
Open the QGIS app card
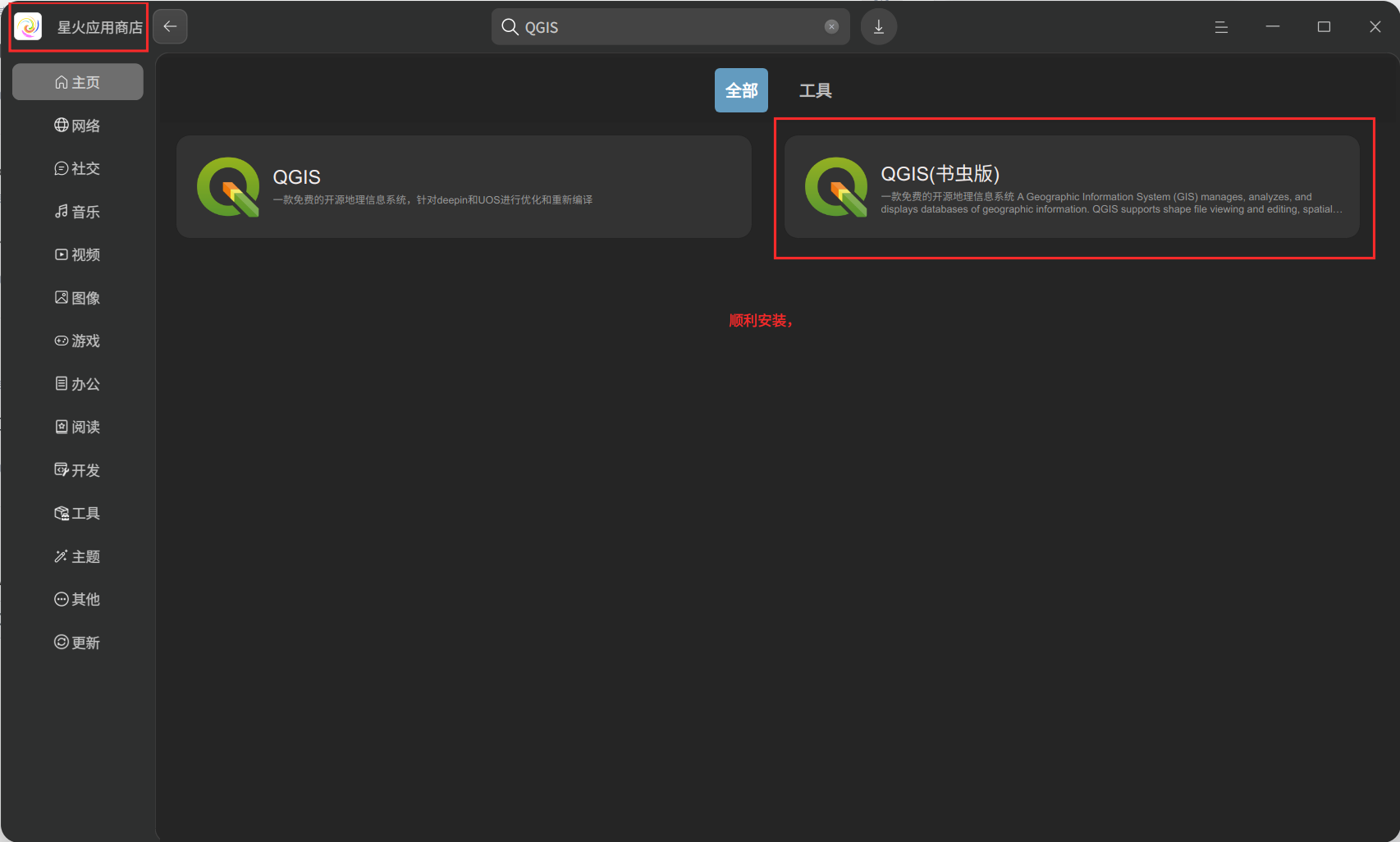click(464, 187)
